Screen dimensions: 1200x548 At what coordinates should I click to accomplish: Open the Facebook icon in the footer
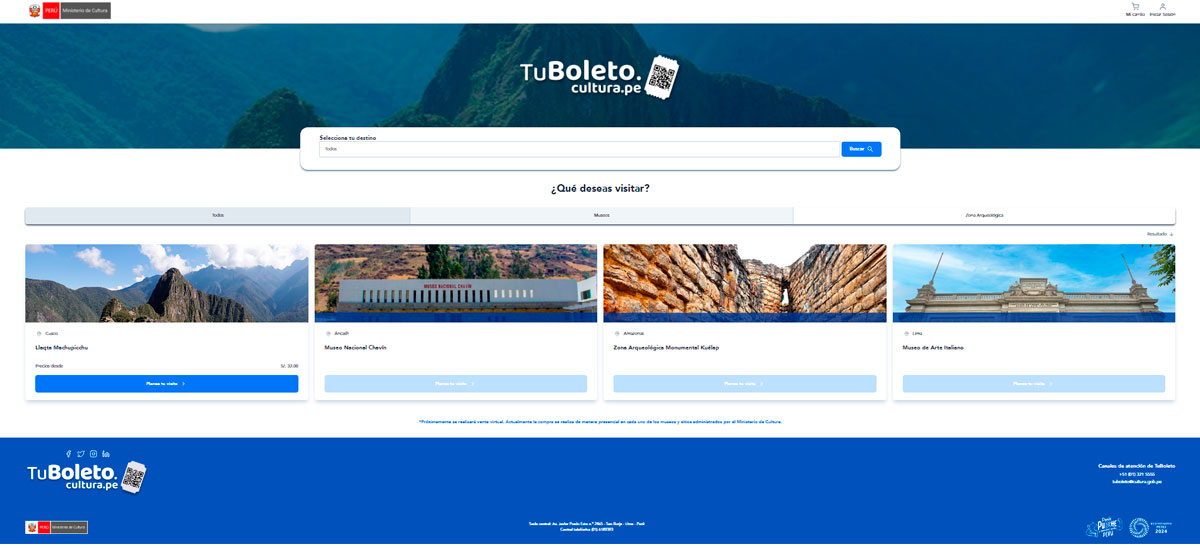(69, 454)
